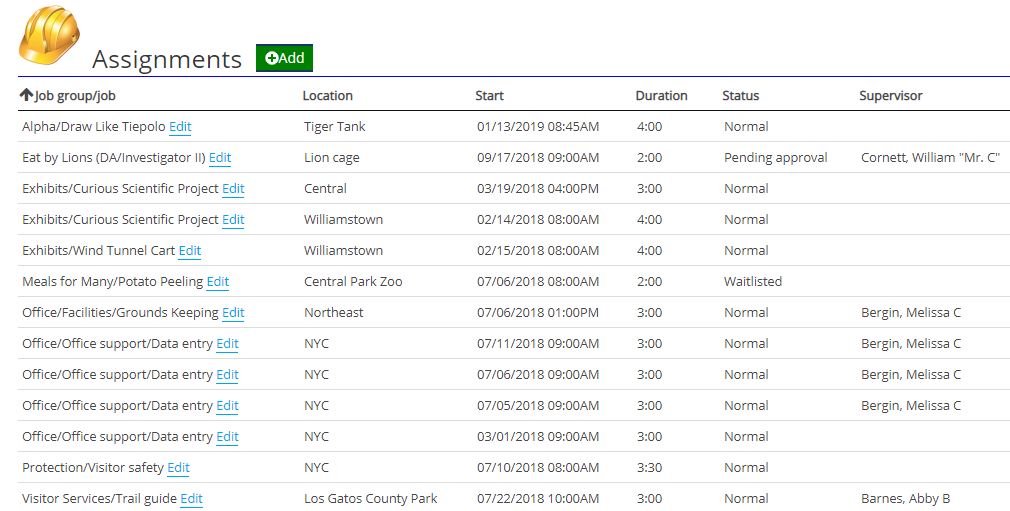Open Edit for Eat by Lions assignment
This screenshot has width=1010, height=511.
(x=220, y=158)
